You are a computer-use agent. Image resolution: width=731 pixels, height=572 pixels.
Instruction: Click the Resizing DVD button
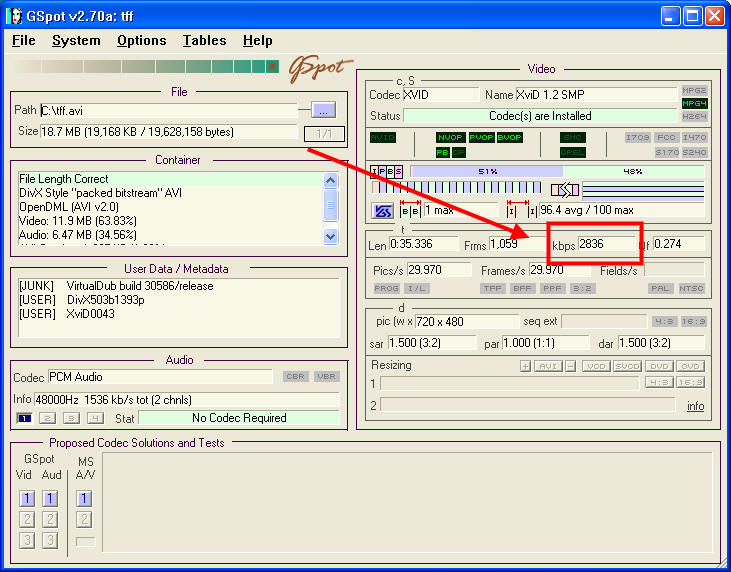point(659,366)
